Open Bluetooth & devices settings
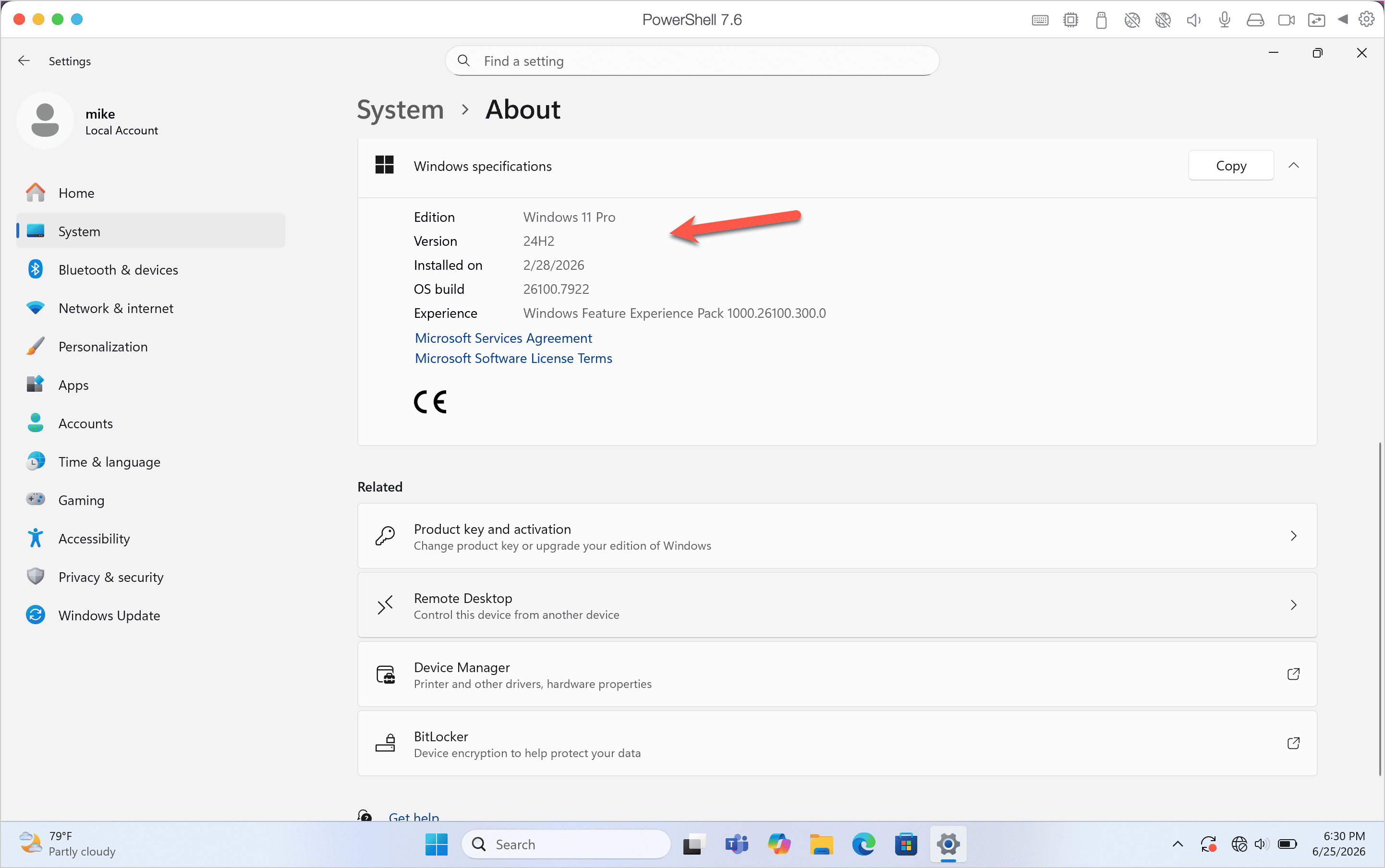1385x868 pixels. pyautogui.click(x=150, y=270)
